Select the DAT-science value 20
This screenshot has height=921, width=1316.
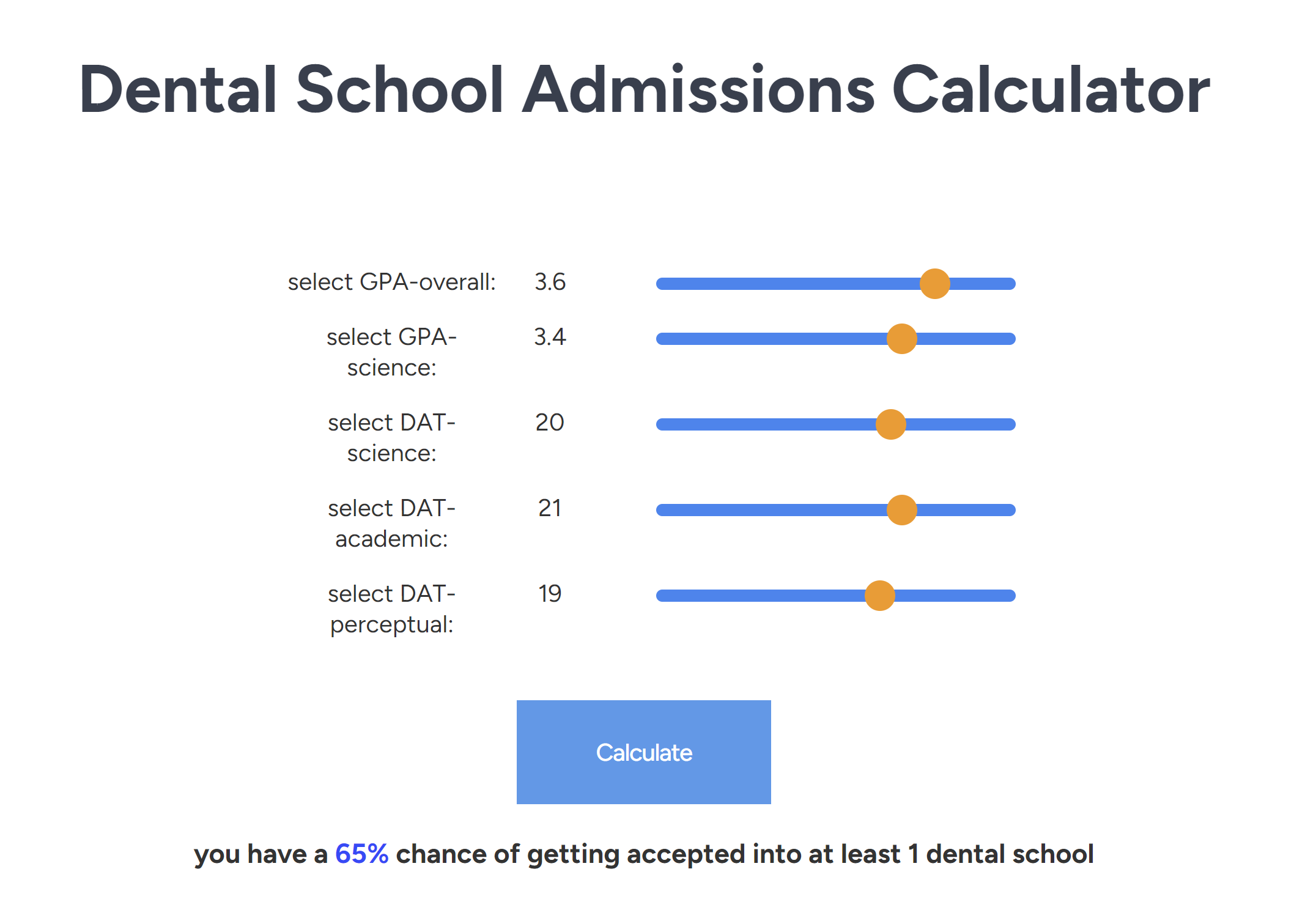click(x=549, y=423)
